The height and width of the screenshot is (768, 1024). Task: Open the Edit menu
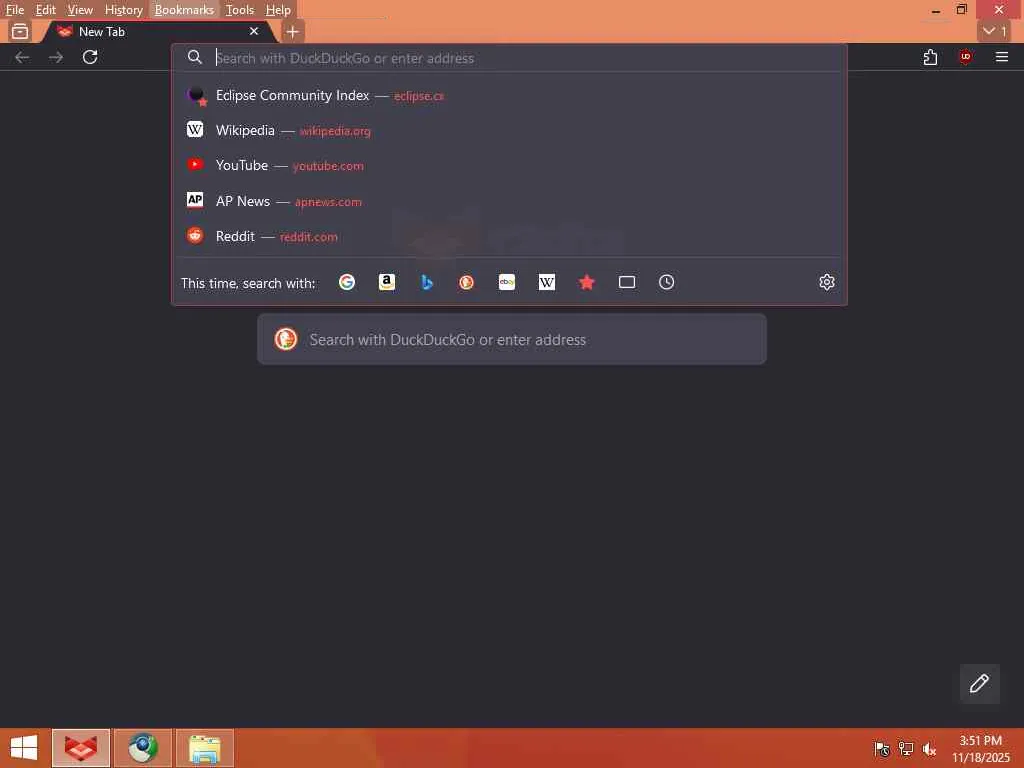[46, 10]
